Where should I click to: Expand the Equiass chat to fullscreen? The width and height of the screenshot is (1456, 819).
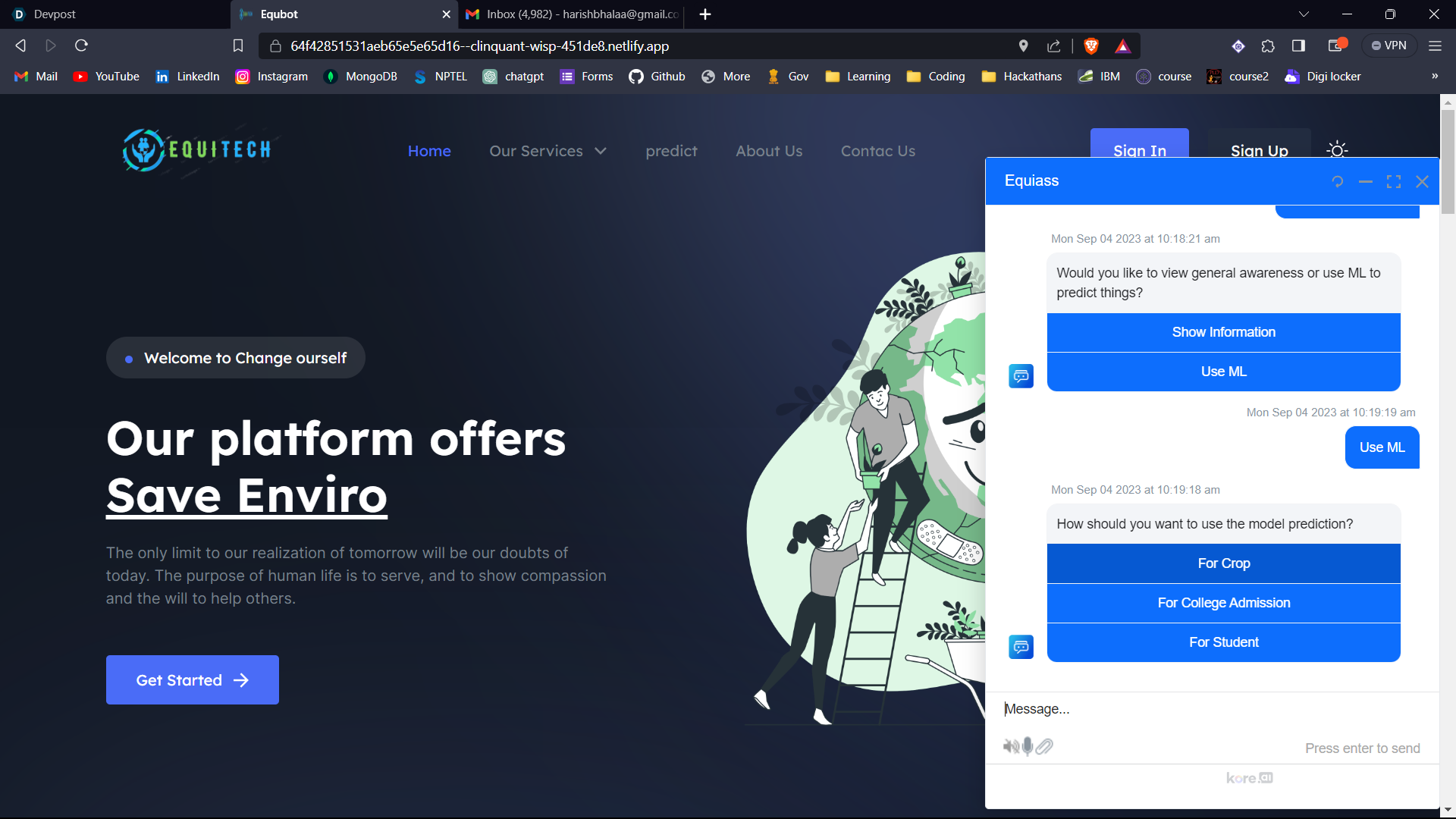point(1394,182)
